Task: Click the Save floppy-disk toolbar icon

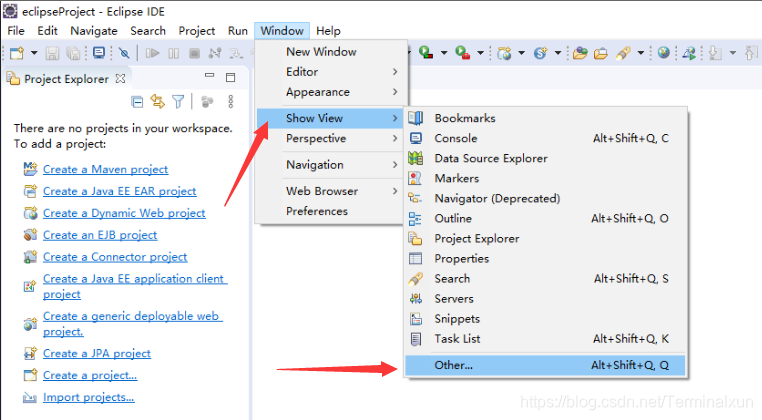Action: [52, 52]
